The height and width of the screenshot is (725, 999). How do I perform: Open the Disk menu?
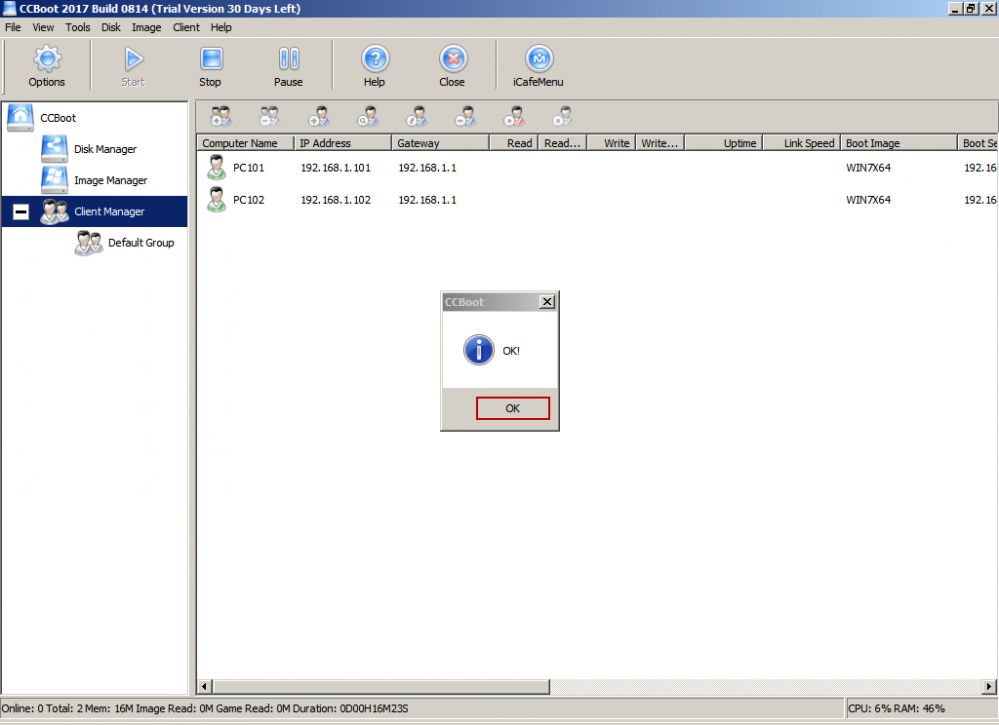click(111, 27)
